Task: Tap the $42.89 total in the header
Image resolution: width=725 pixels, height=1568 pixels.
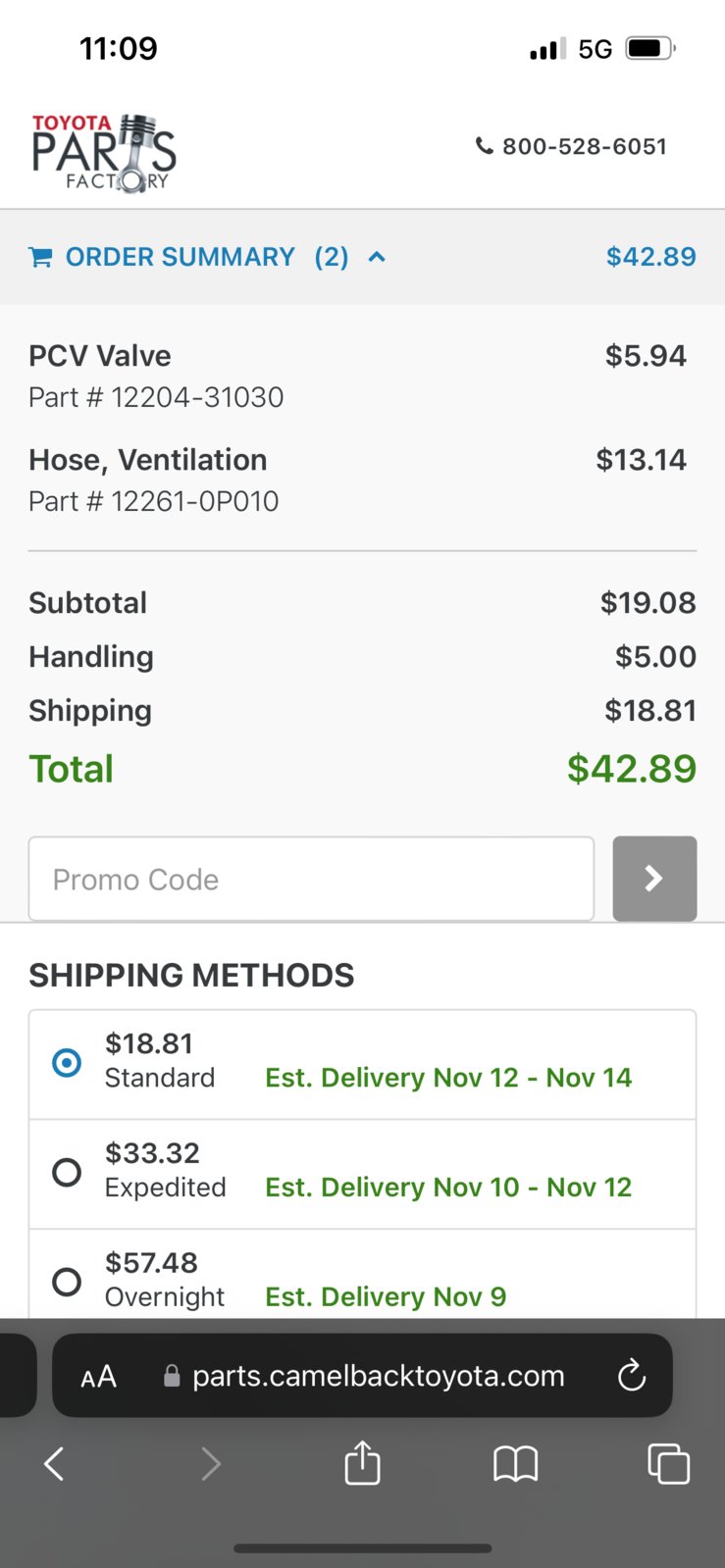Action: (650, 257)
